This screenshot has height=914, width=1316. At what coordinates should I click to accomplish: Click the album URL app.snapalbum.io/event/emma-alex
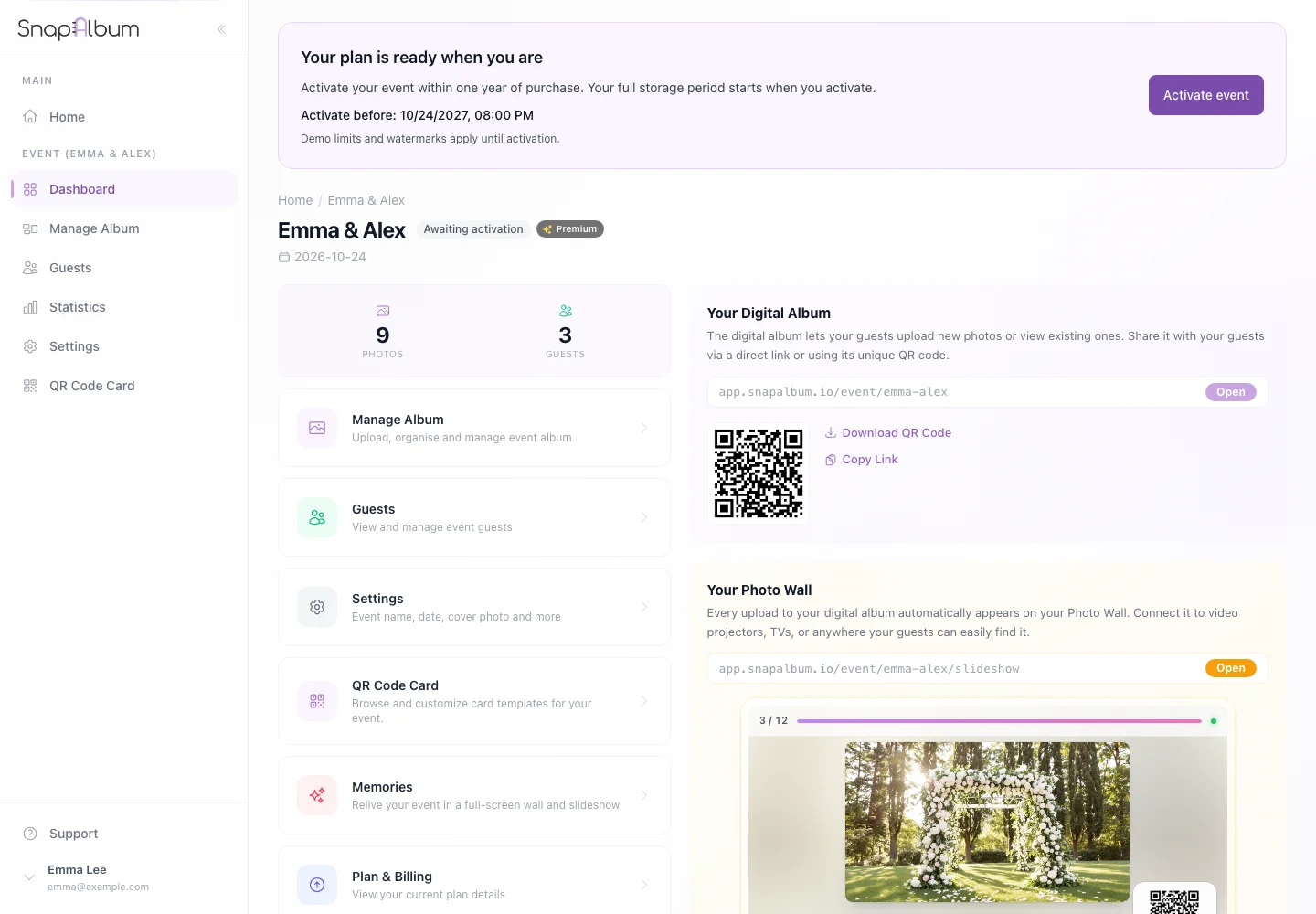coord(833,392)
